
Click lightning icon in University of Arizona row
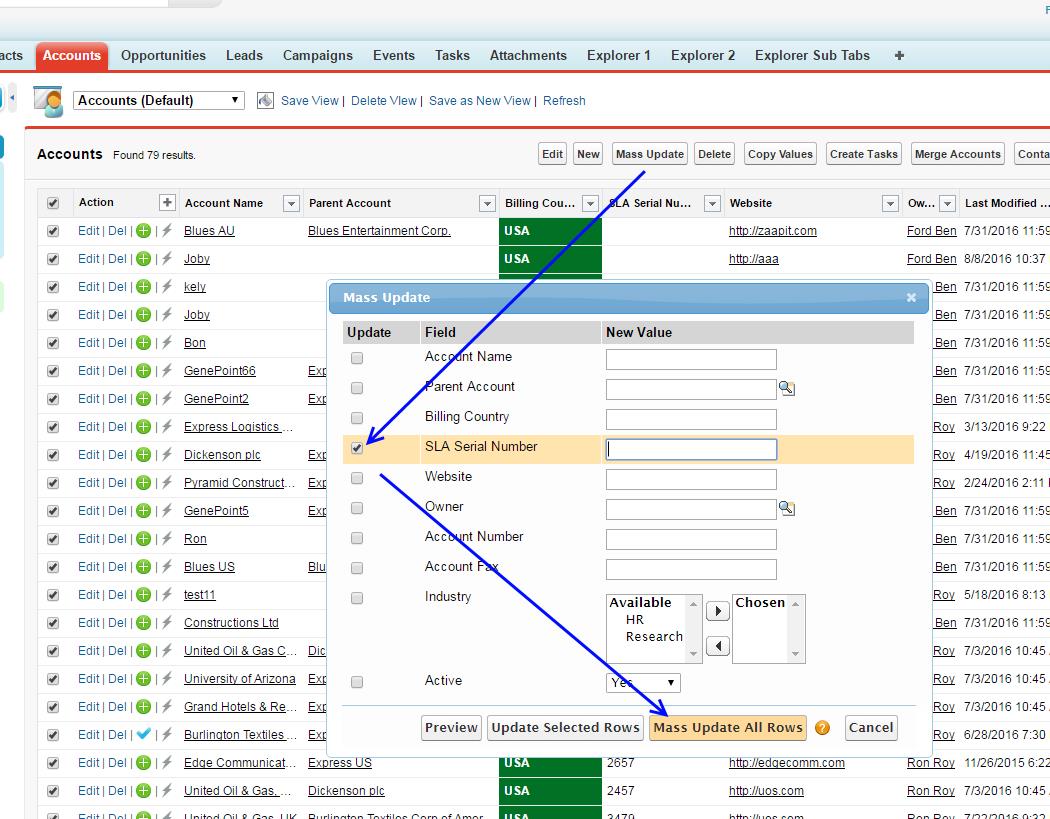point(167,679)
